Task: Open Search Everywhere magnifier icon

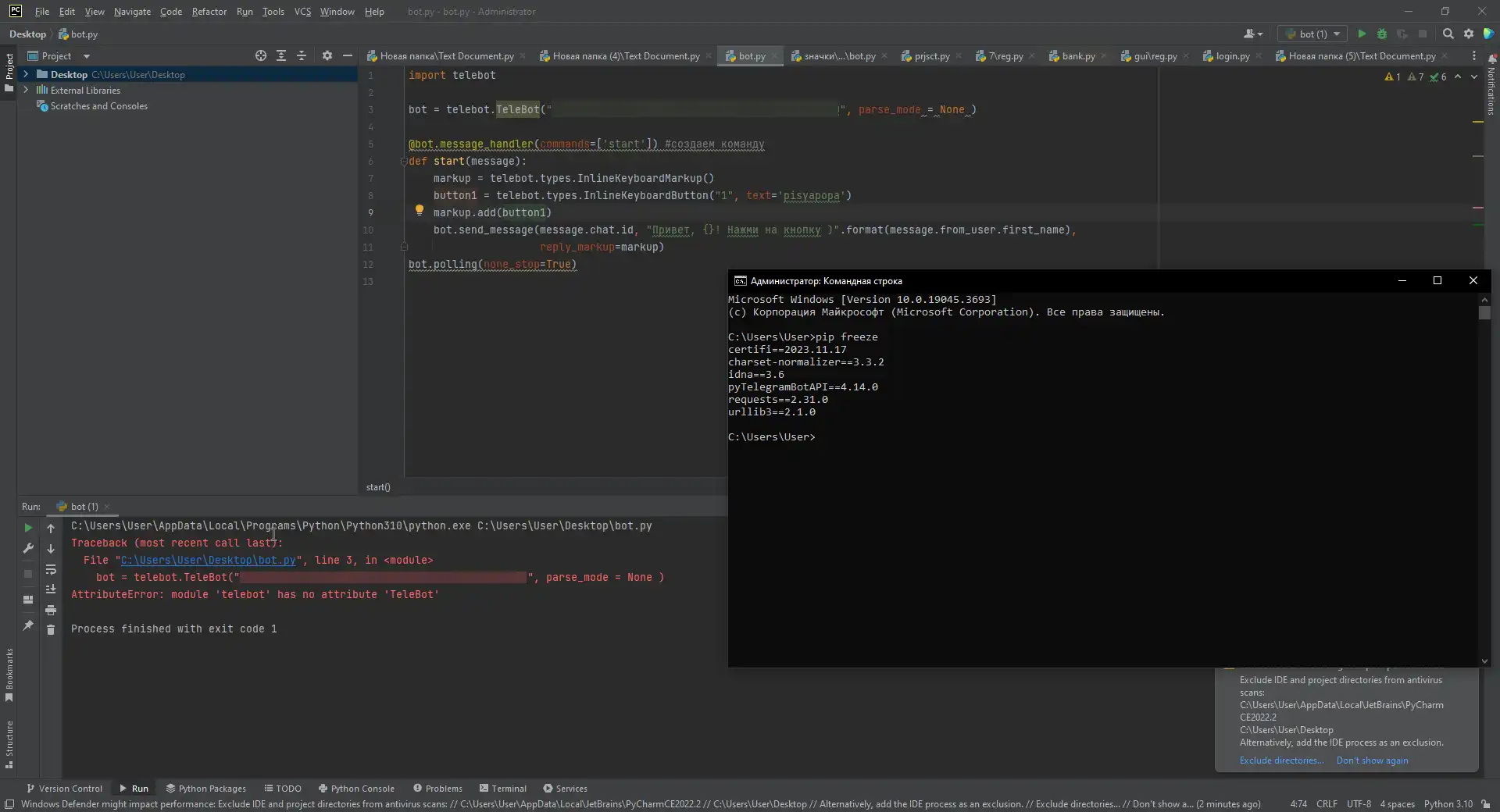Action: 1448,34
